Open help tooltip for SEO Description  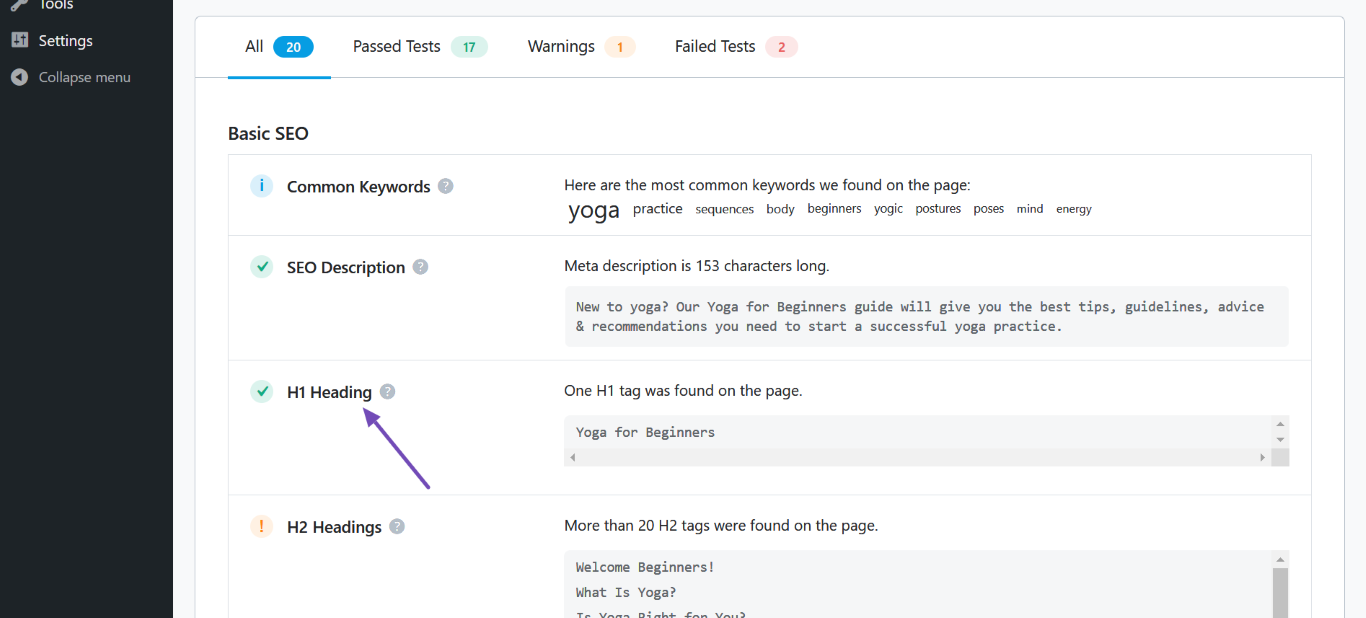pyautogui.click(x=421, y=267)
